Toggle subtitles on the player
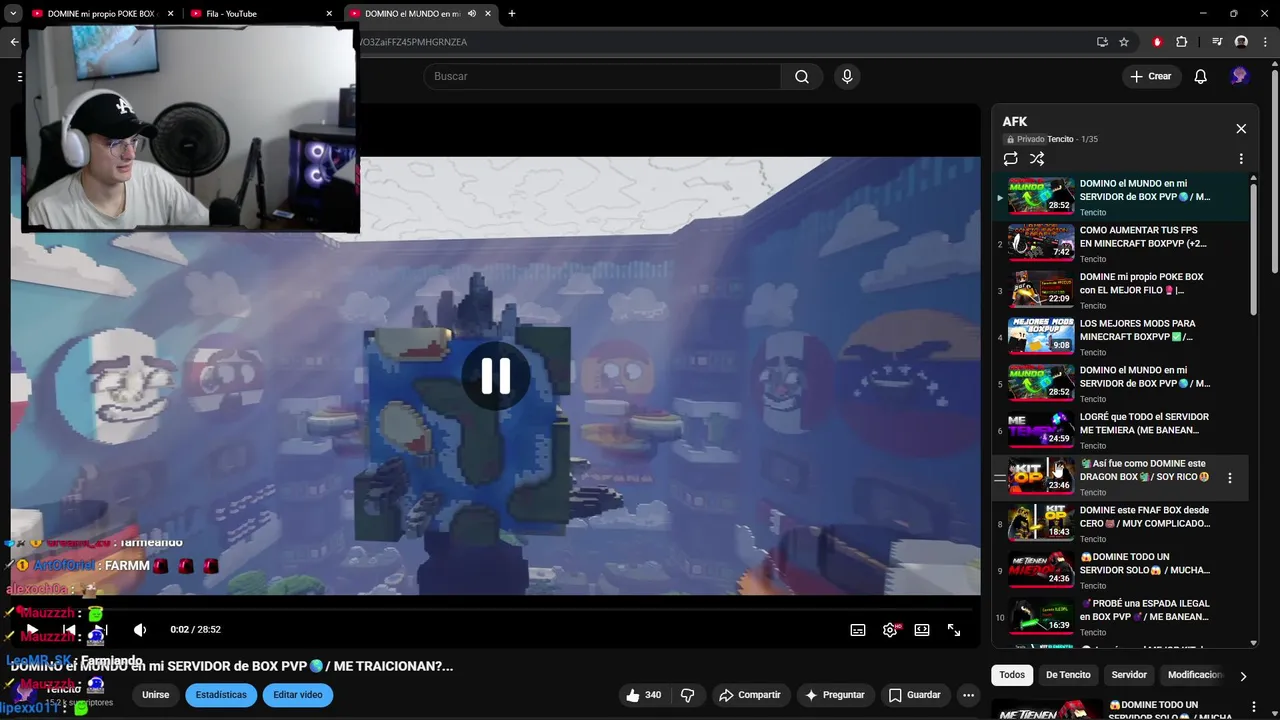Image resolution: width=1280 pixels, height=720 pixels. [x=858, y=630]
